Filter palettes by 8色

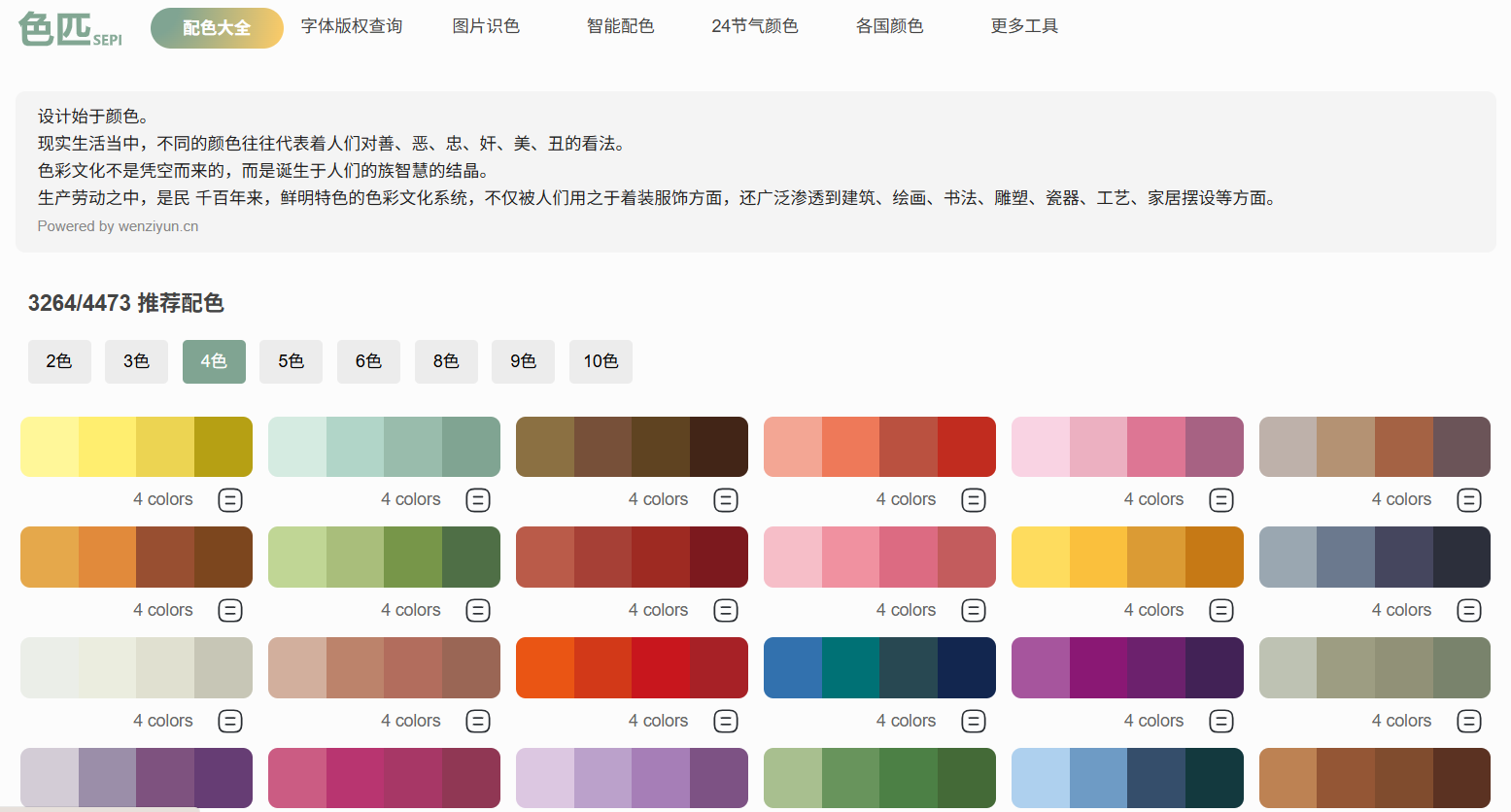pyautogui.click(x=446, y=361)
